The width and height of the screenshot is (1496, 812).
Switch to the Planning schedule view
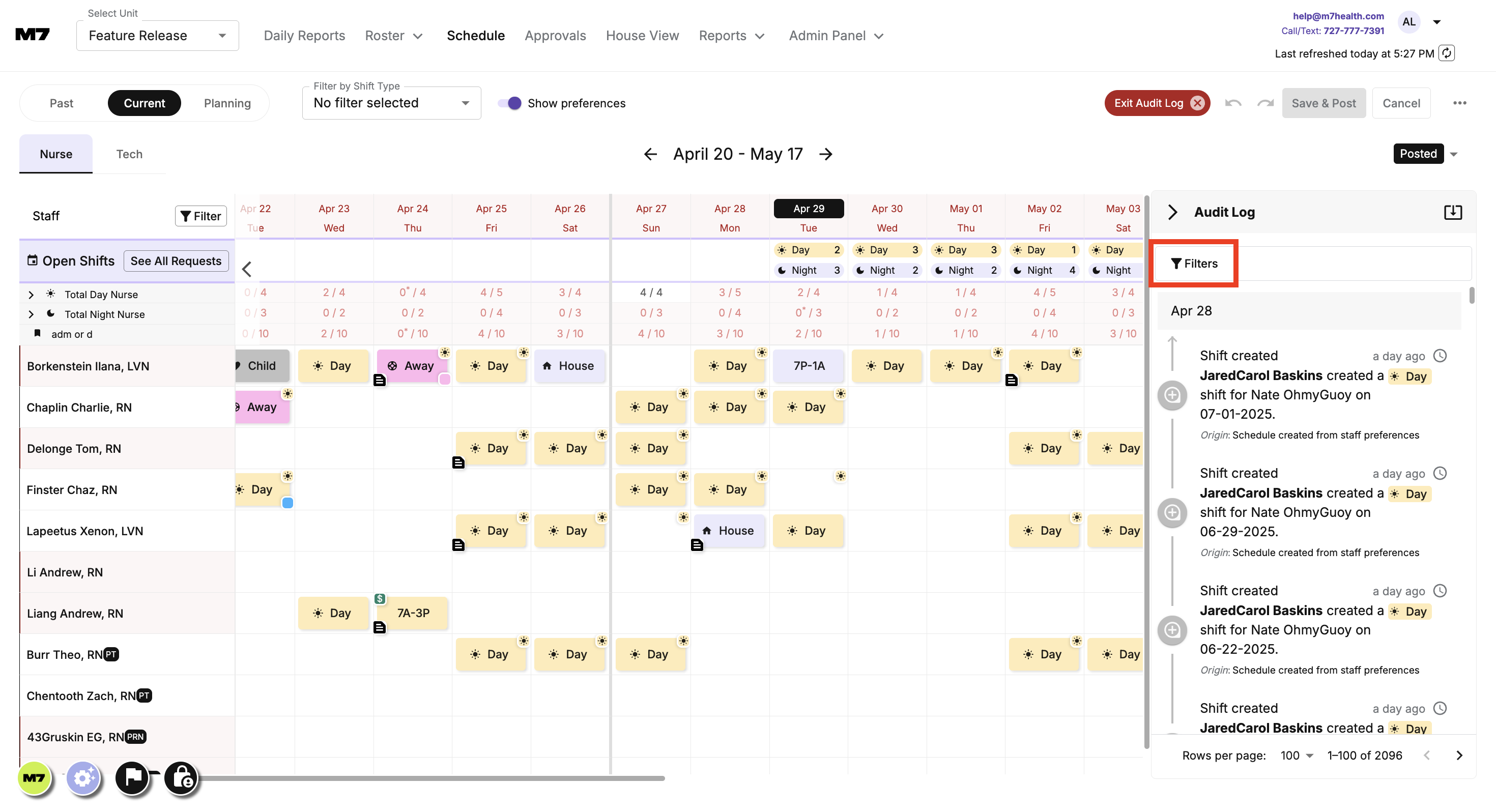227,103
